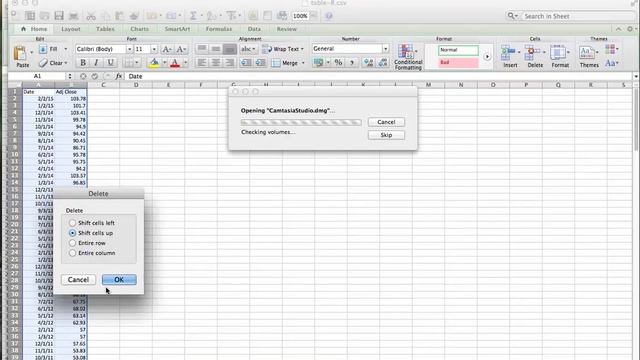This screenshot has height=360, width=640.
Task: Click the Save icon in toolbar
Action: point(59,16)
